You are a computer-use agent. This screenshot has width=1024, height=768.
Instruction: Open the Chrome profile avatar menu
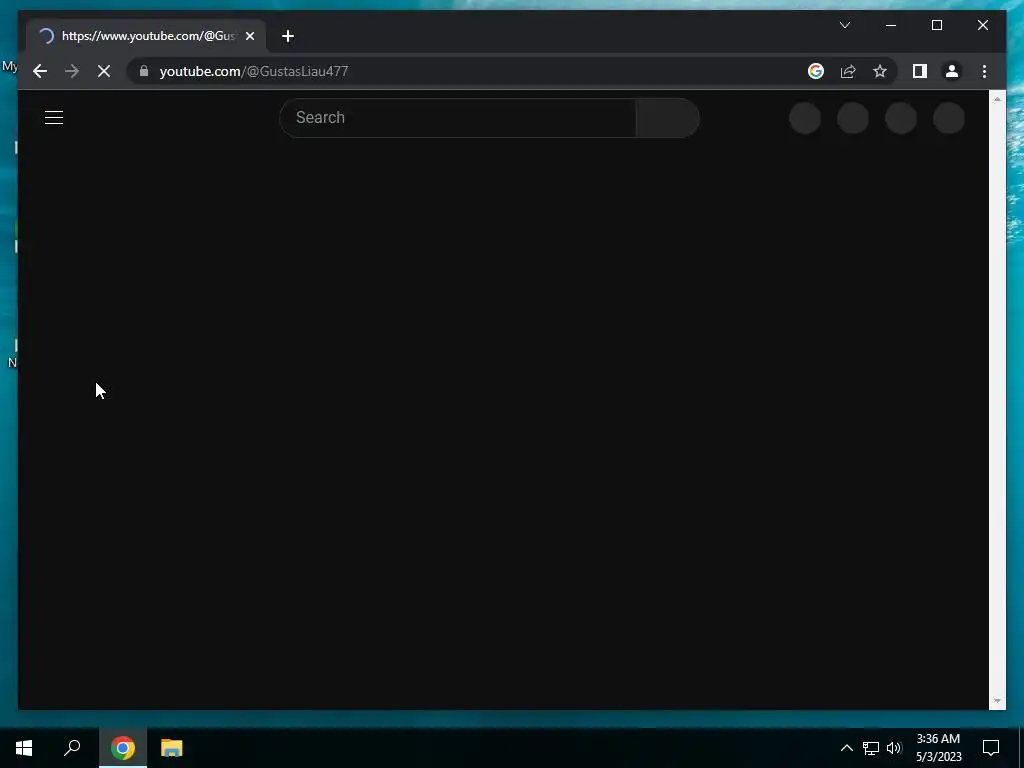click(x=952, y=71)
